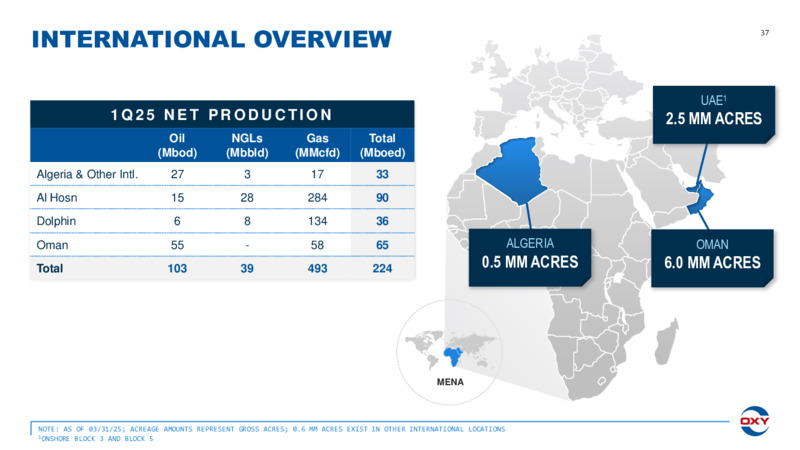Image resolution: width=800 pixels, height=450 pixels.
Task: Click Dolphin oil value 6
Action: pyautogui.click(x=177, y=221)
